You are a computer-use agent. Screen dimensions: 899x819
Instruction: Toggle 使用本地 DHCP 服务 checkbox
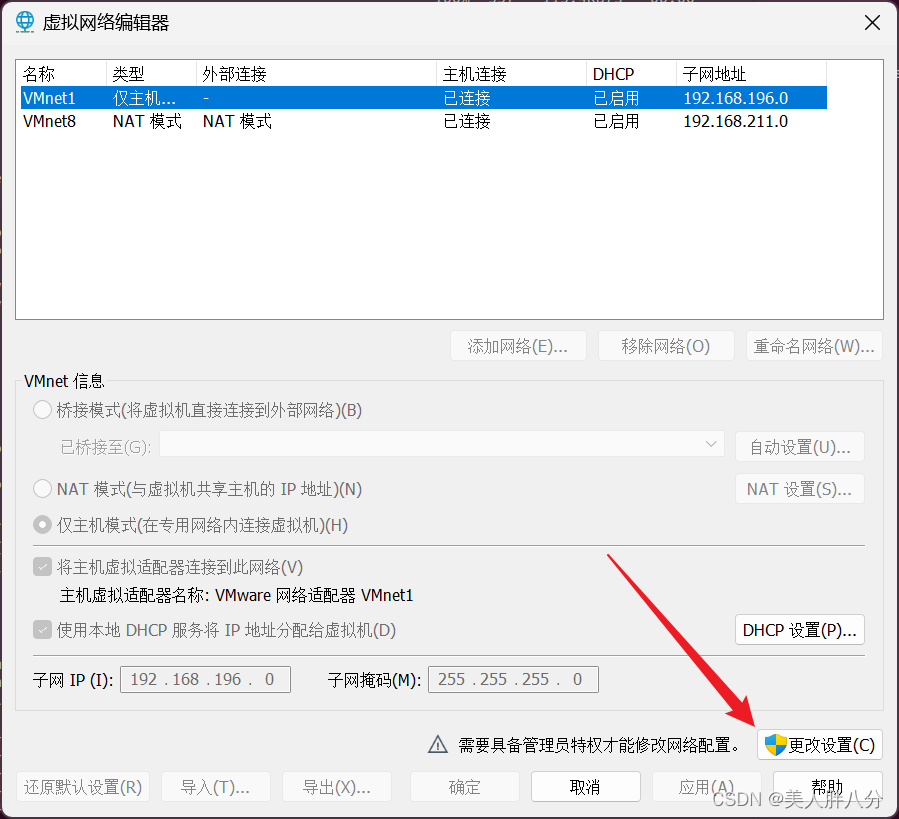pos(42,630)
